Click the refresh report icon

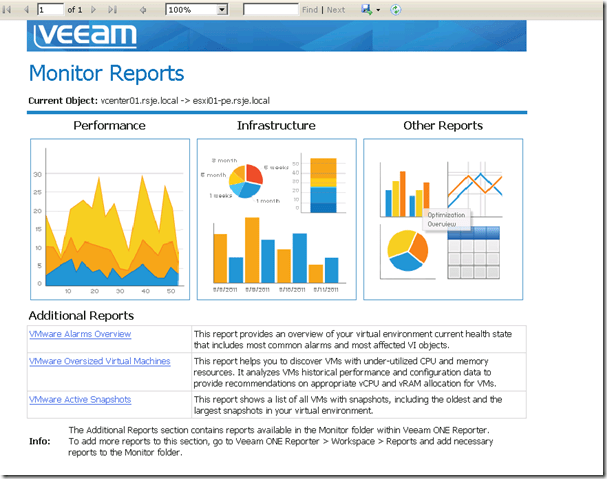coord(396,9)
